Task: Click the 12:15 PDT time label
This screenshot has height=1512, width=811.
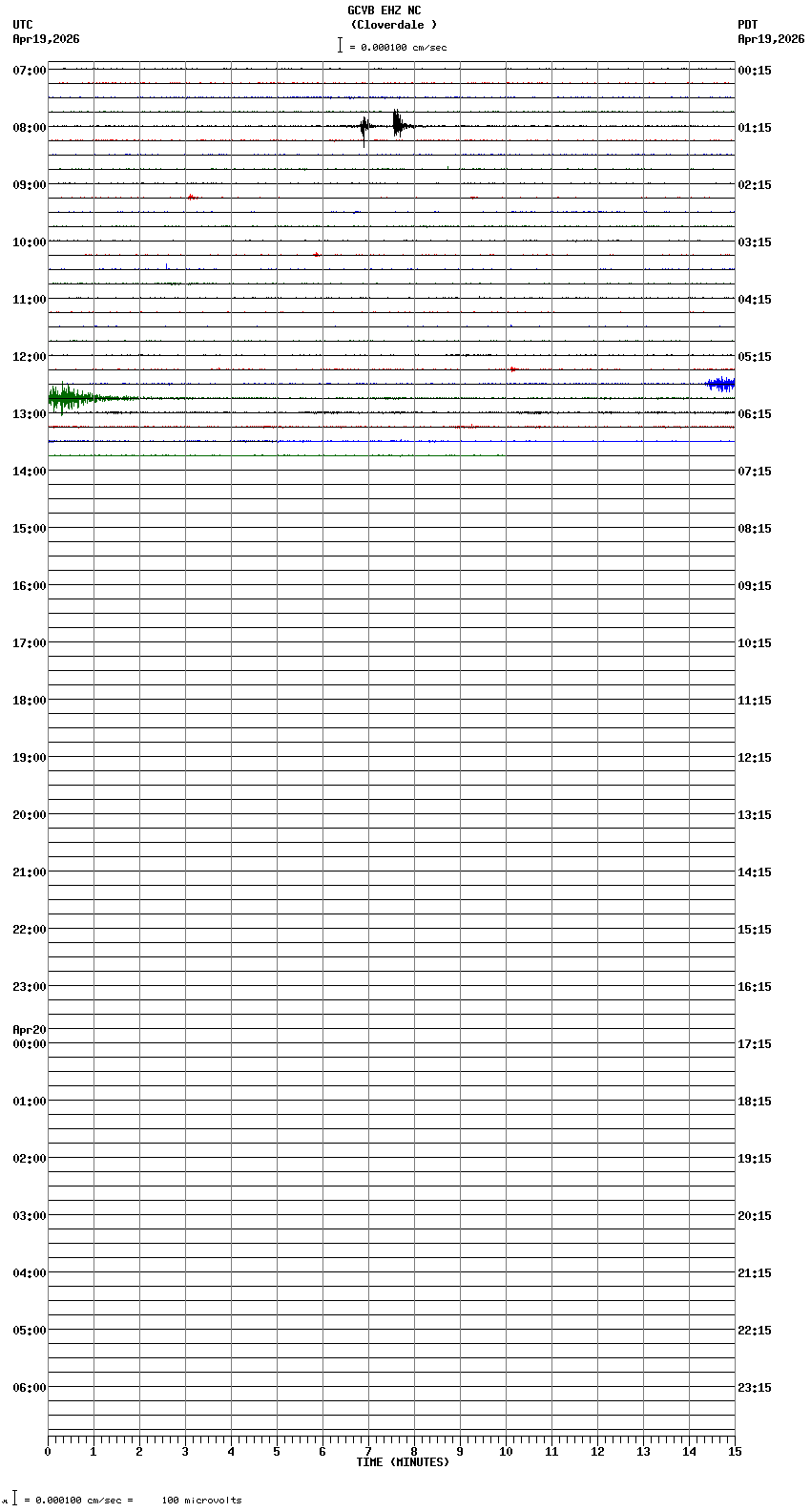Action: tap(755, 758)
